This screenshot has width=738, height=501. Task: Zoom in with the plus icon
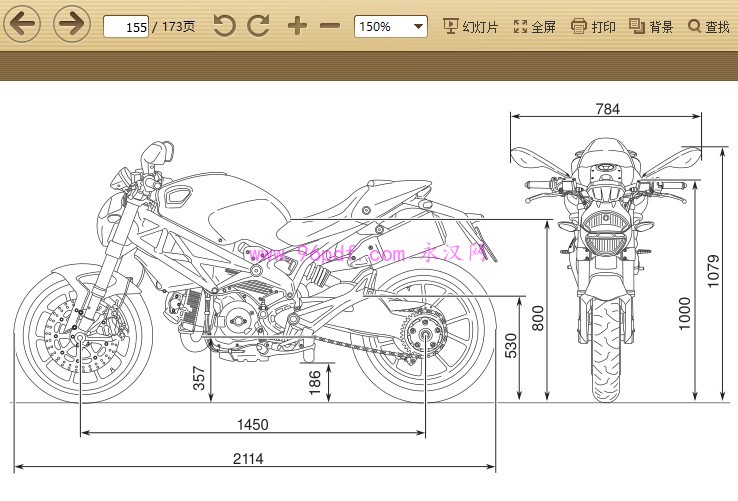297,26
